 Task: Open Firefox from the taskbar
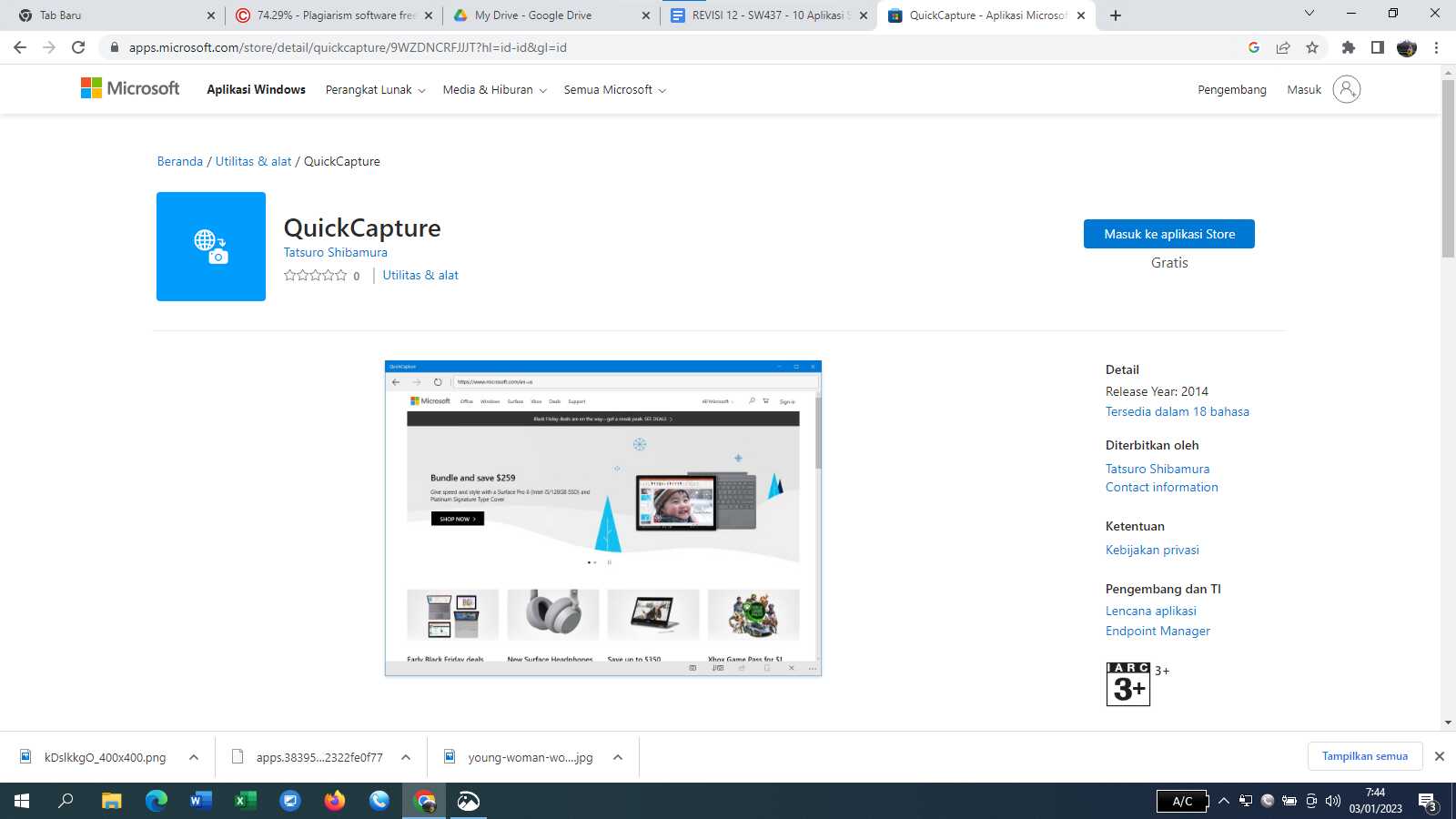tap(335, 801)
